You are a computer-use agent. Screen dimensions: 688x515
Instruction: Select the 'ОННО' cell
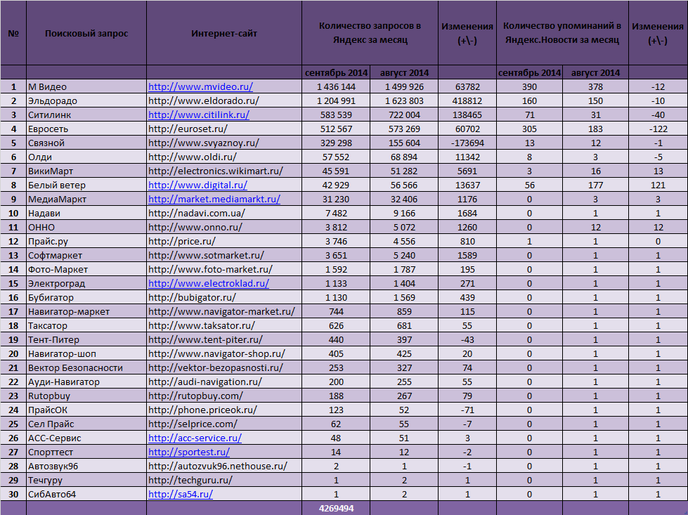86,227
